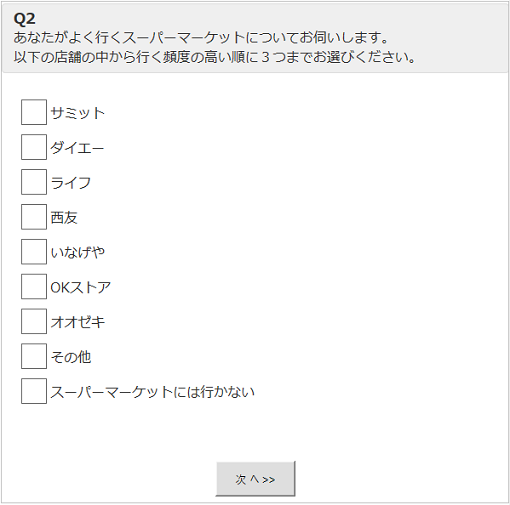Select the オオゼキ checkbox
This screenshot has height=505, width=510.
[34, 321]
